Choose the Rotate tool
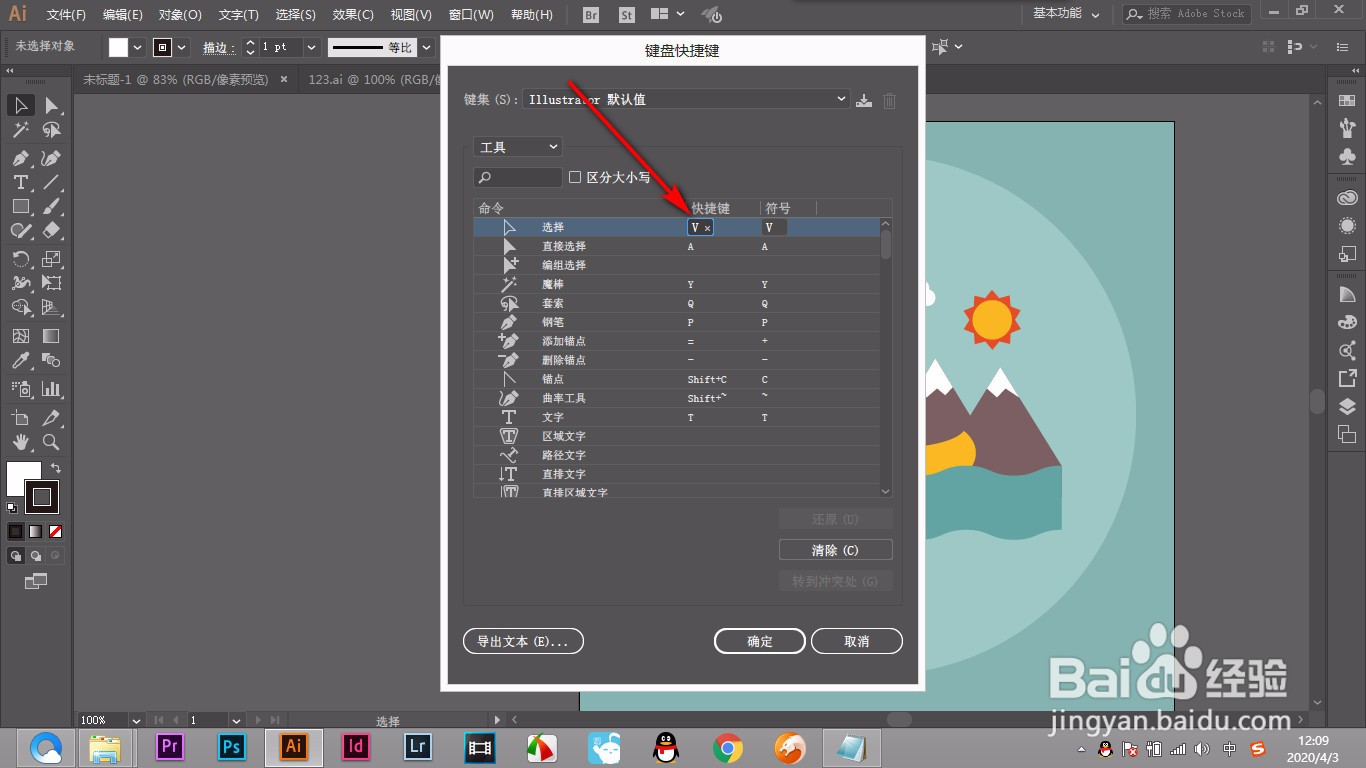The image size is (1366, 768). click(21, 259)
